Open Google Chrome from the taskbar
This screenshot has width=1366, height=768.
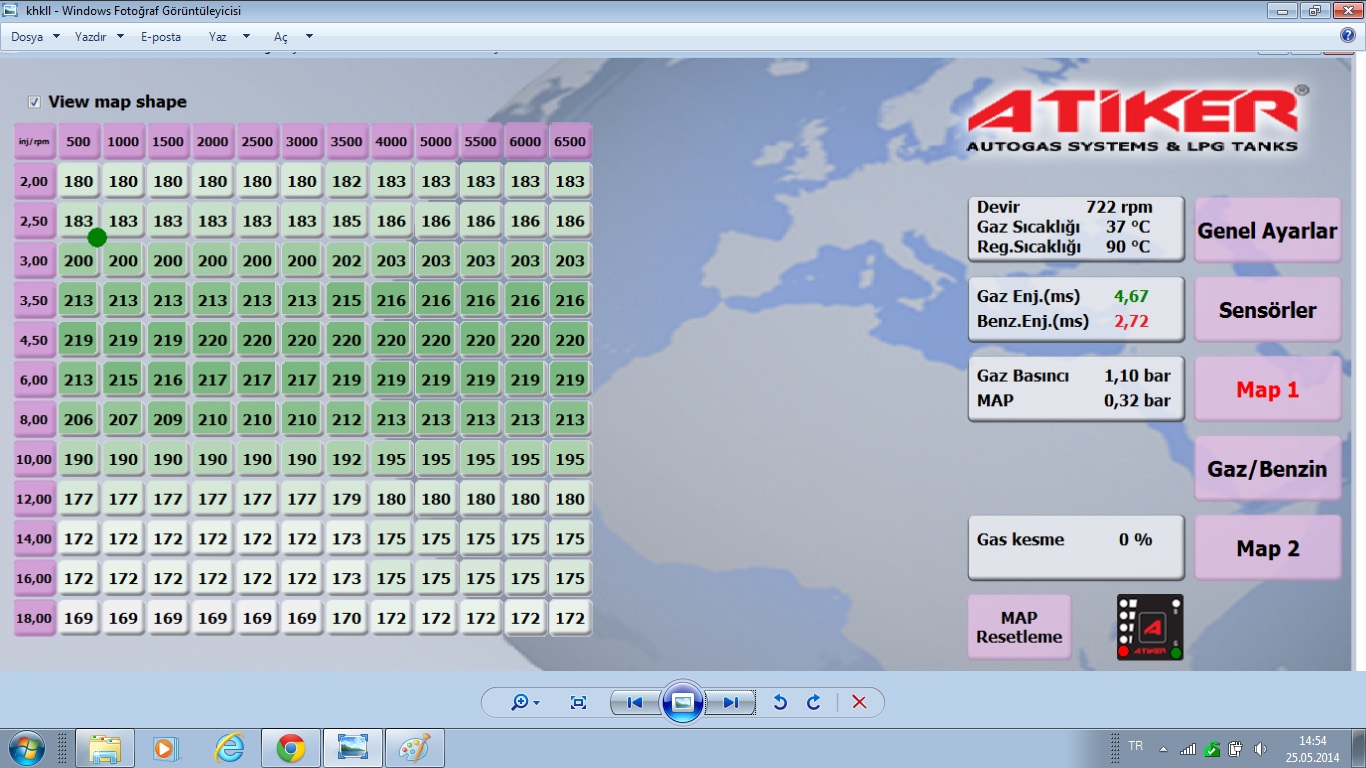pos(291,747)
